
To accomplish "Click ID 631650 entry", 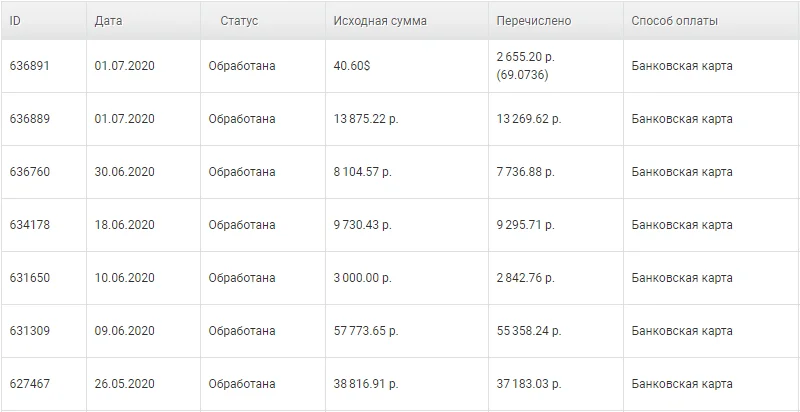I will (x=30, y=278).
